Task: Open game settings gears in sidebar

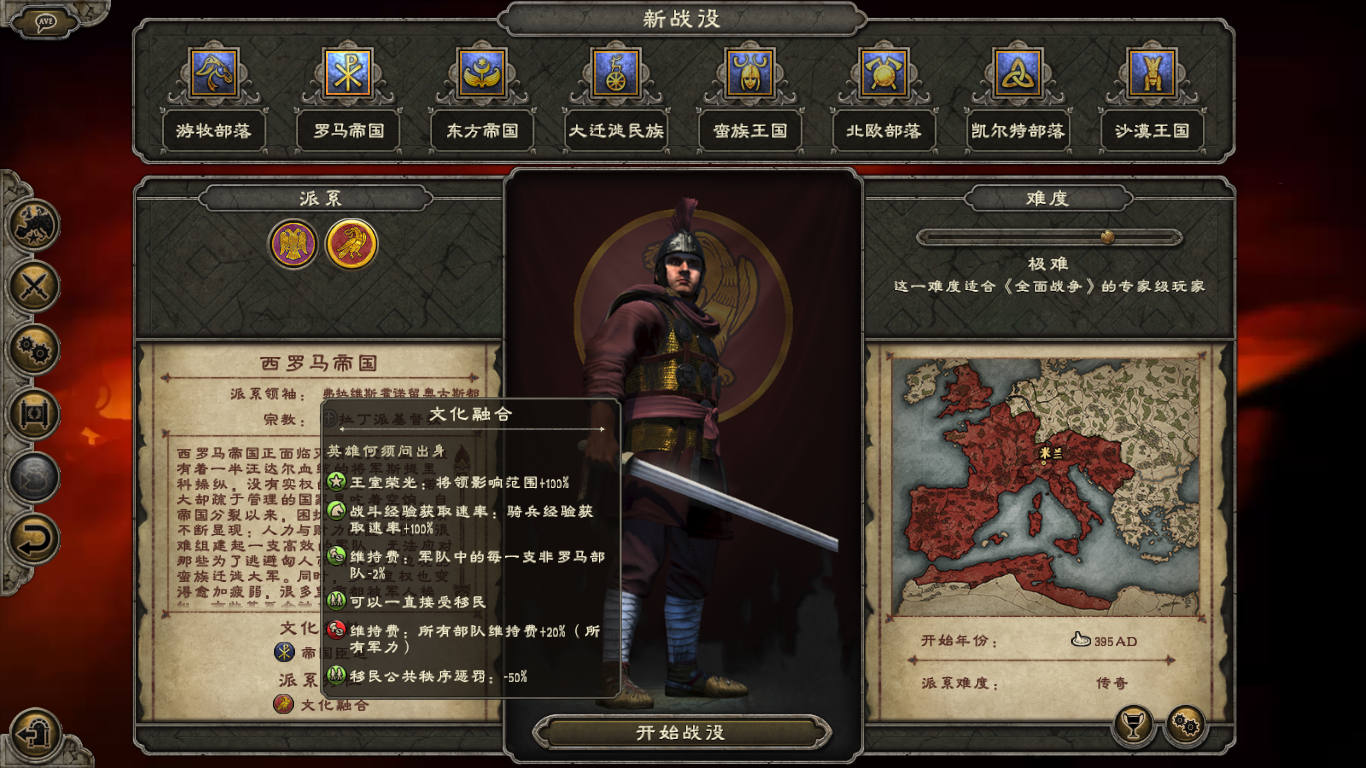Action: pyautogui.click(x=35, y=350)
